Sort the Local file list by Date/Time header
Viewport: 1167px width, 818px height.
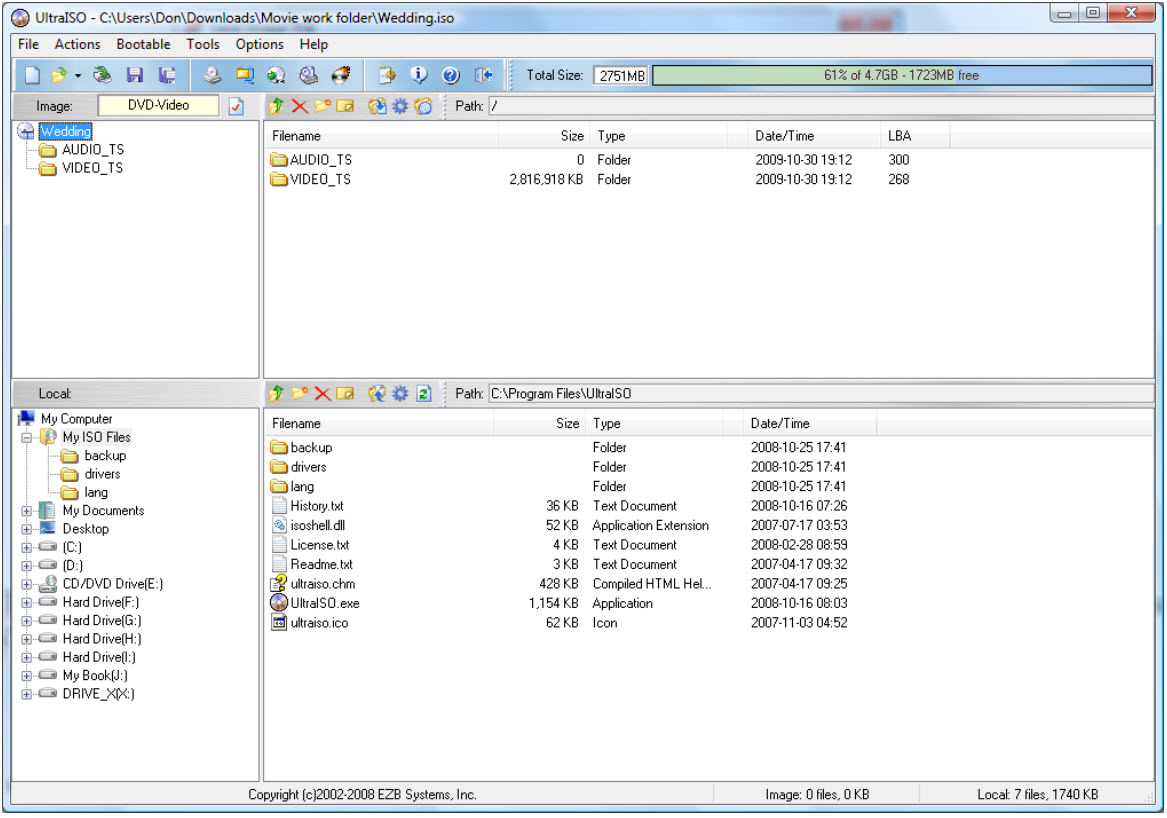[810, 424]
